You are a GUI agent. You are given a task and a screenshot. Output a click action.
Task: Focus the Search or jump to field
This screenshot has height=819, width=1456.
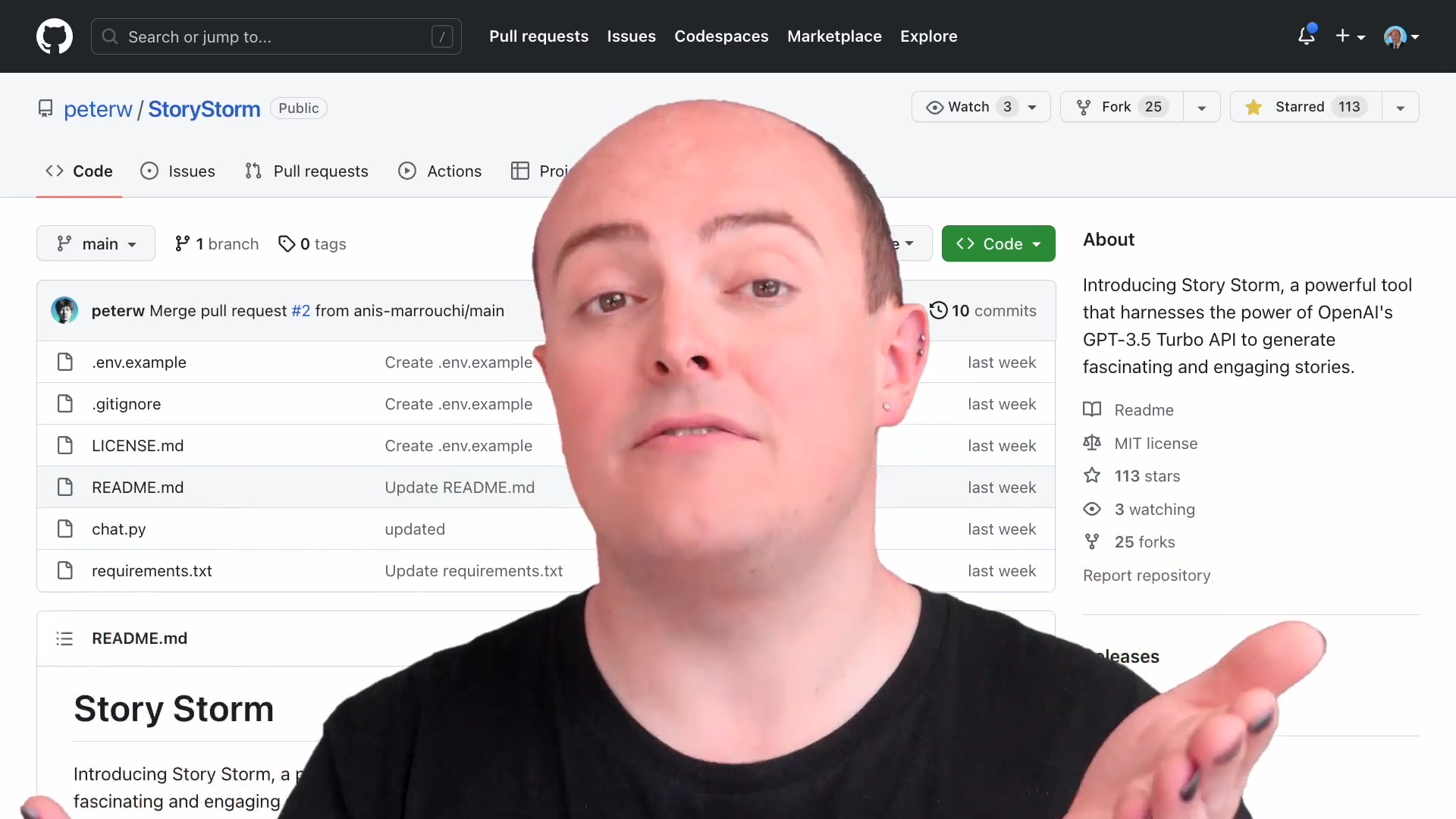[276, 36]
